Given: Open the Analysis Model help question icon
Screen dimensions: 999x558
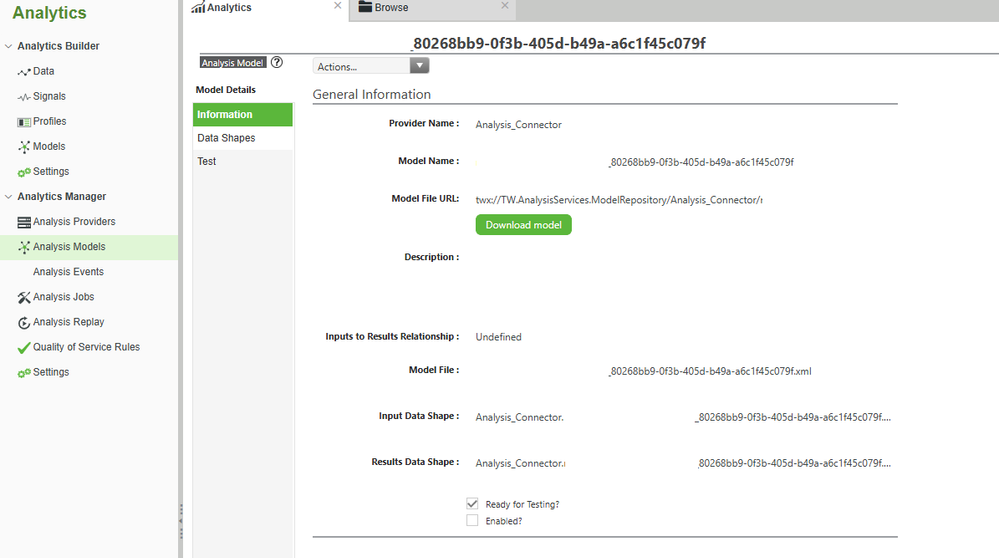Looking at the screenshot, I should tap(277, 62).
